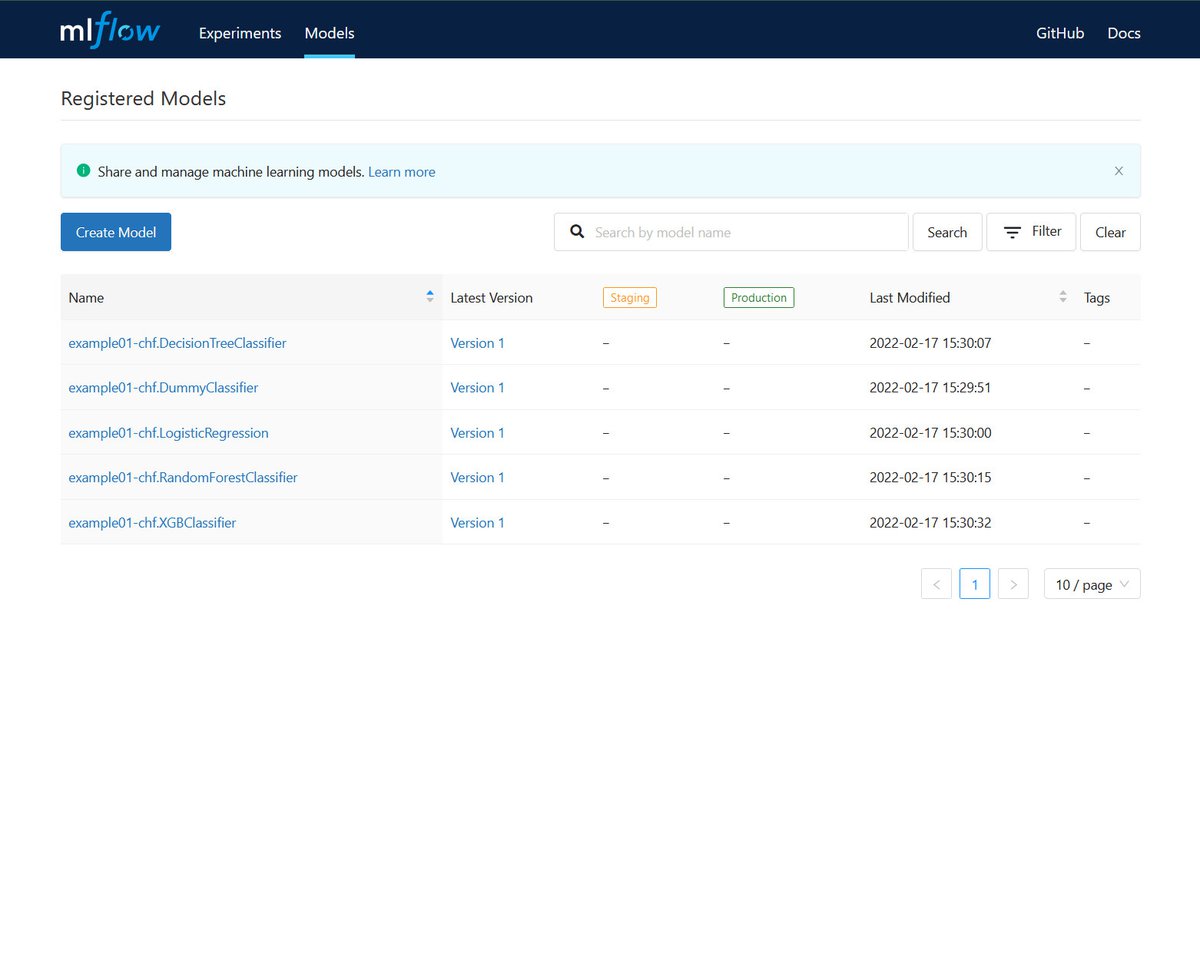Click the green info icon in the banner
This screenshot has width=1200, height=966.
(83, 170)
